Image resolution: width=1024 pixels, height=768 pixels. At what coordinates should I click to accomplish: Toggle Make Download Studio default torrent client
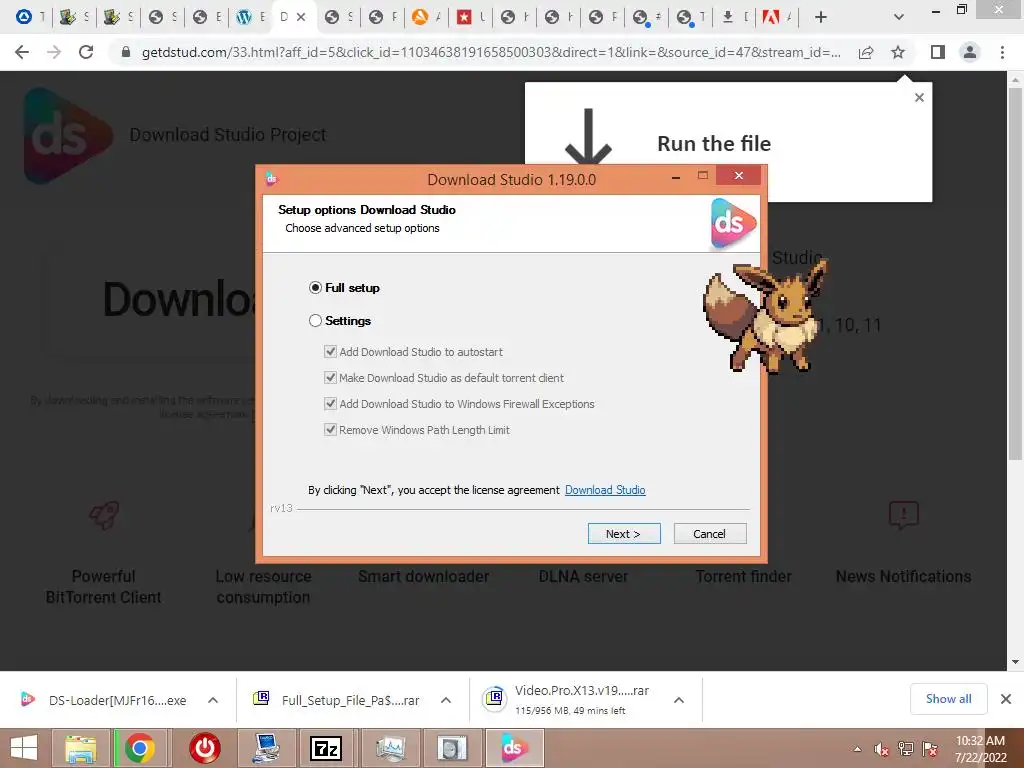[x=330, y=377]
